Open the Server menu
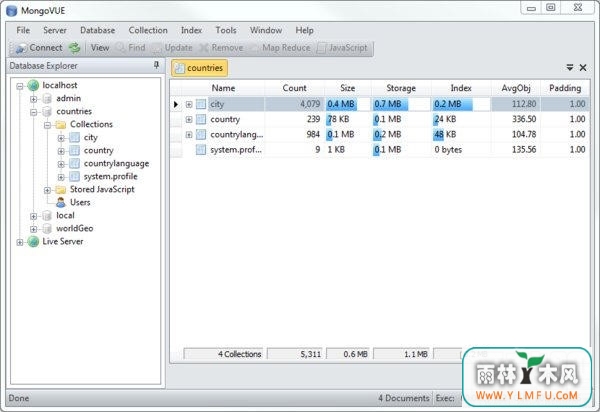 coord(55,30)
